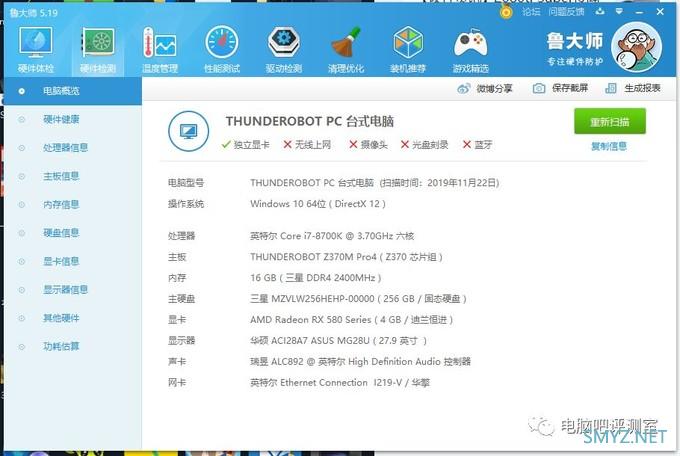Click 保存截屏 save screenshot
The height and width of the screenshot is (456, 680).
(x=560, y=88)
